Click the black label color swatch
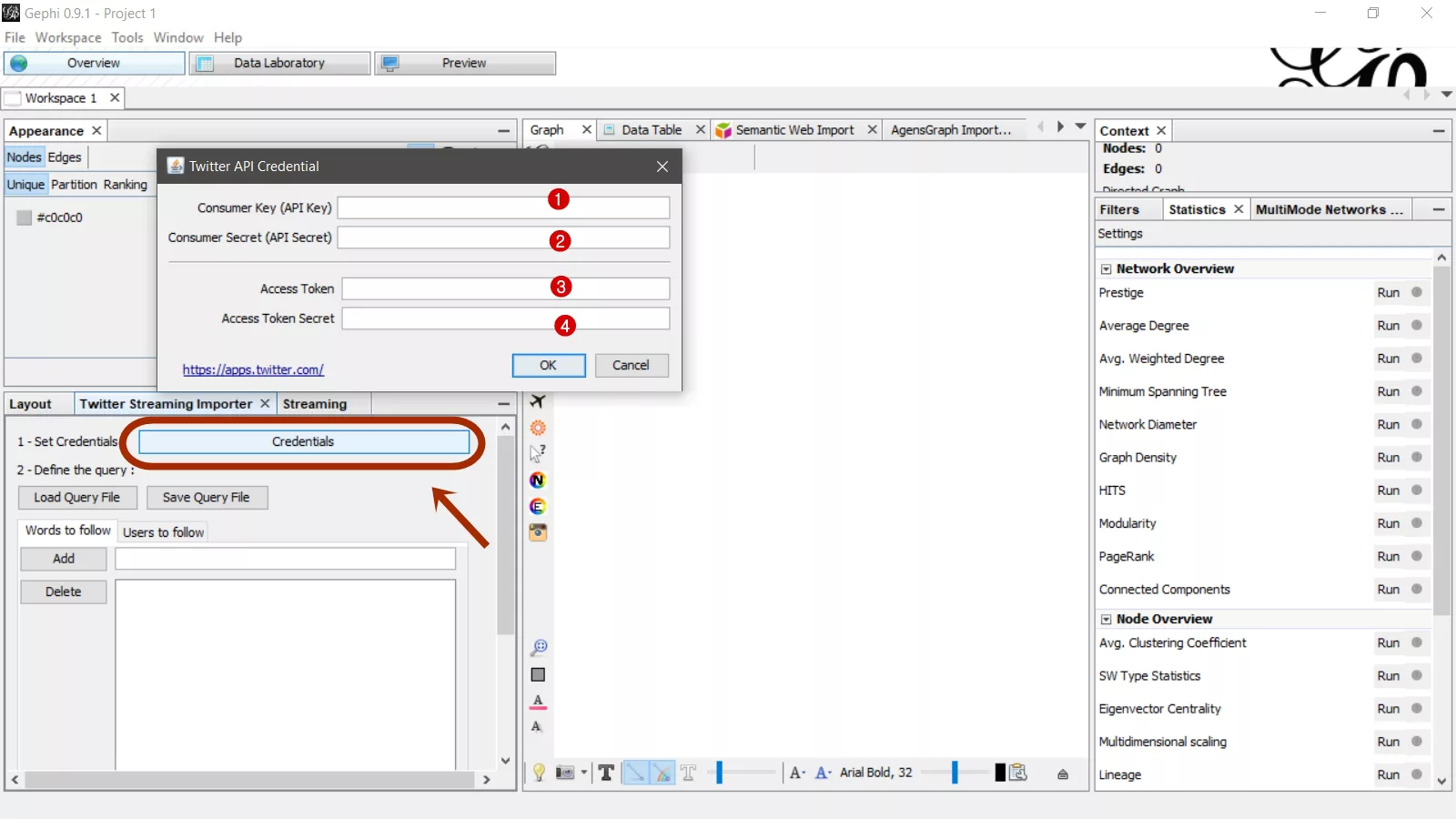 click(x=1000, y=773)
